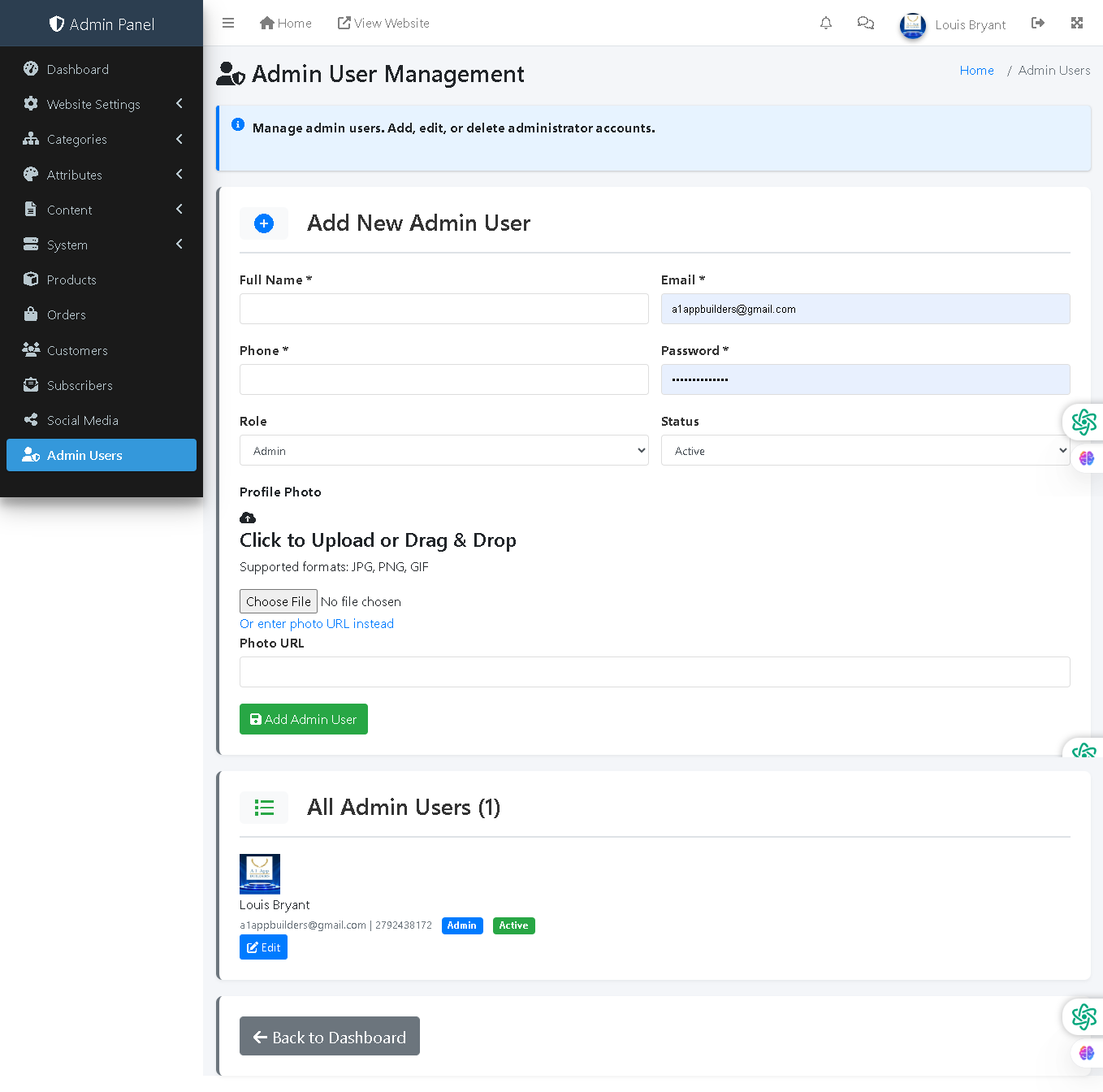The width and height of the screenshot is (1103, 1092).
Task: Select Customers in the sidebar
Action: click(77, 350)
